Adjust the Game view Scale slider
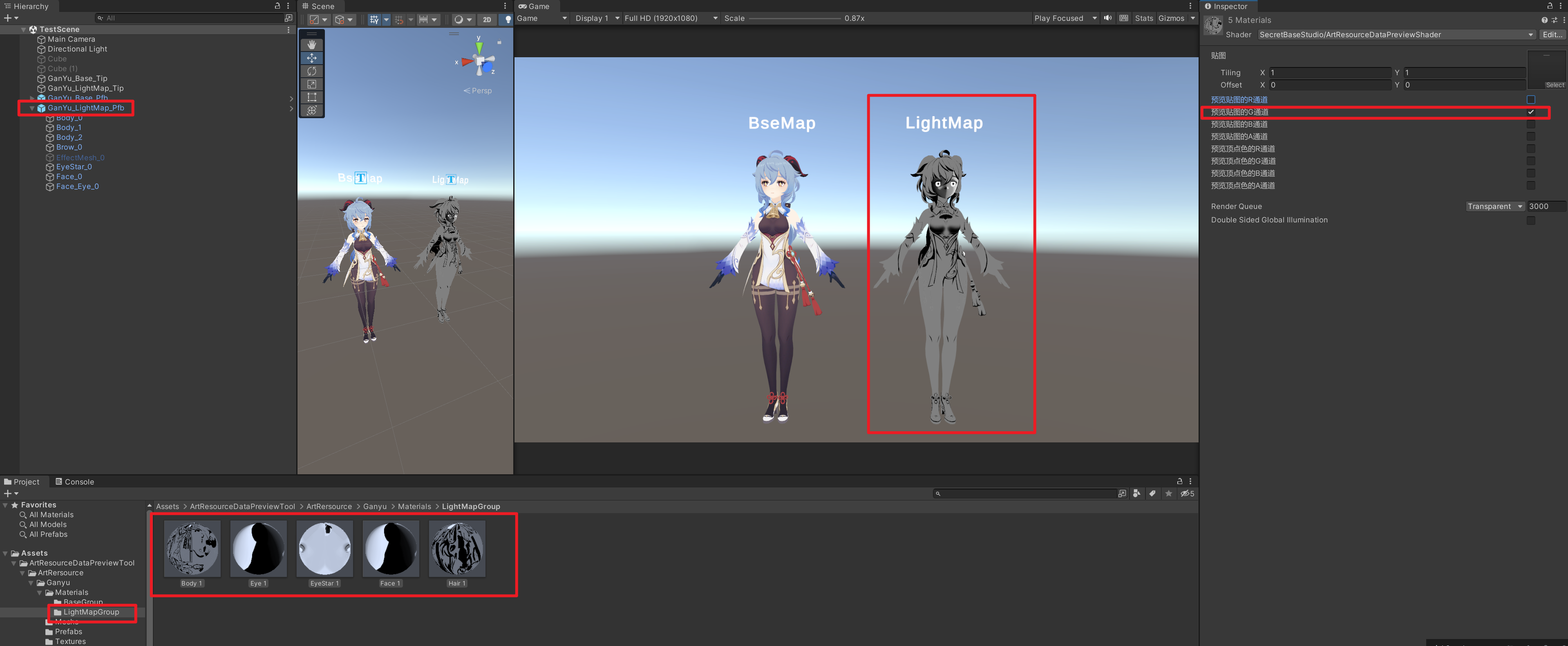The image size is (1568, 646). 794,18
